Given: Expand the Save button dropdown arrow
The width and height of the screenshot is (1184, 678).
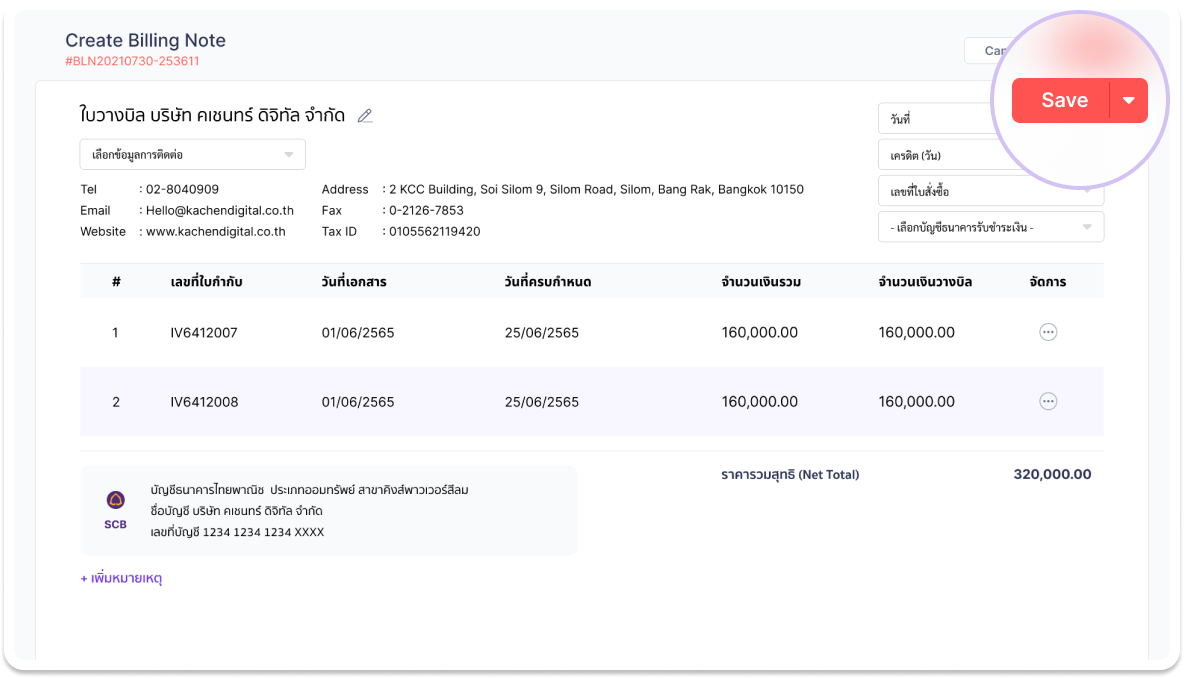Looking at the screenshot, I should pyautogui.click(x=1129, y=101).
